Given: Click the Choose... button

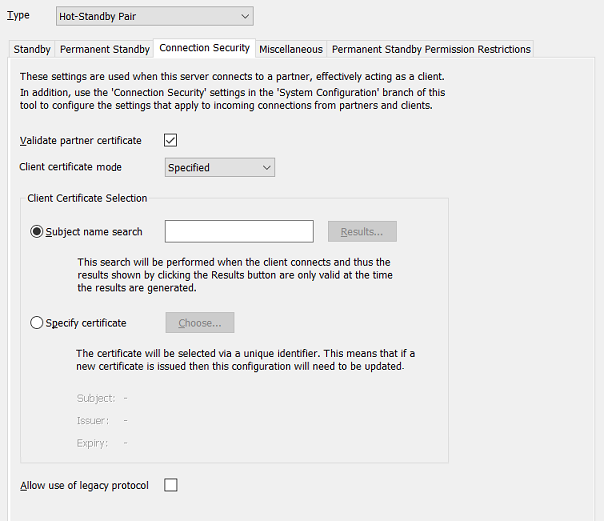Looking at the screenshot, I should tap(200, 323).
